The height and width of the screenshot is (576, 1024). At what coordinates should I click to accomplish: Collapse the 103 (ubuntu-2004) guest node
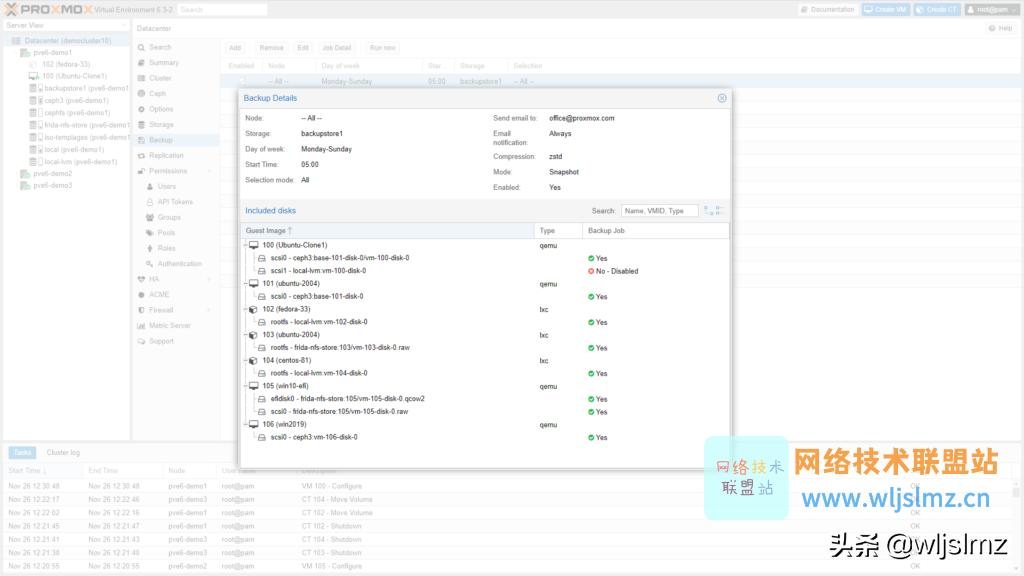pyautogui.click(x=246, y=335)
